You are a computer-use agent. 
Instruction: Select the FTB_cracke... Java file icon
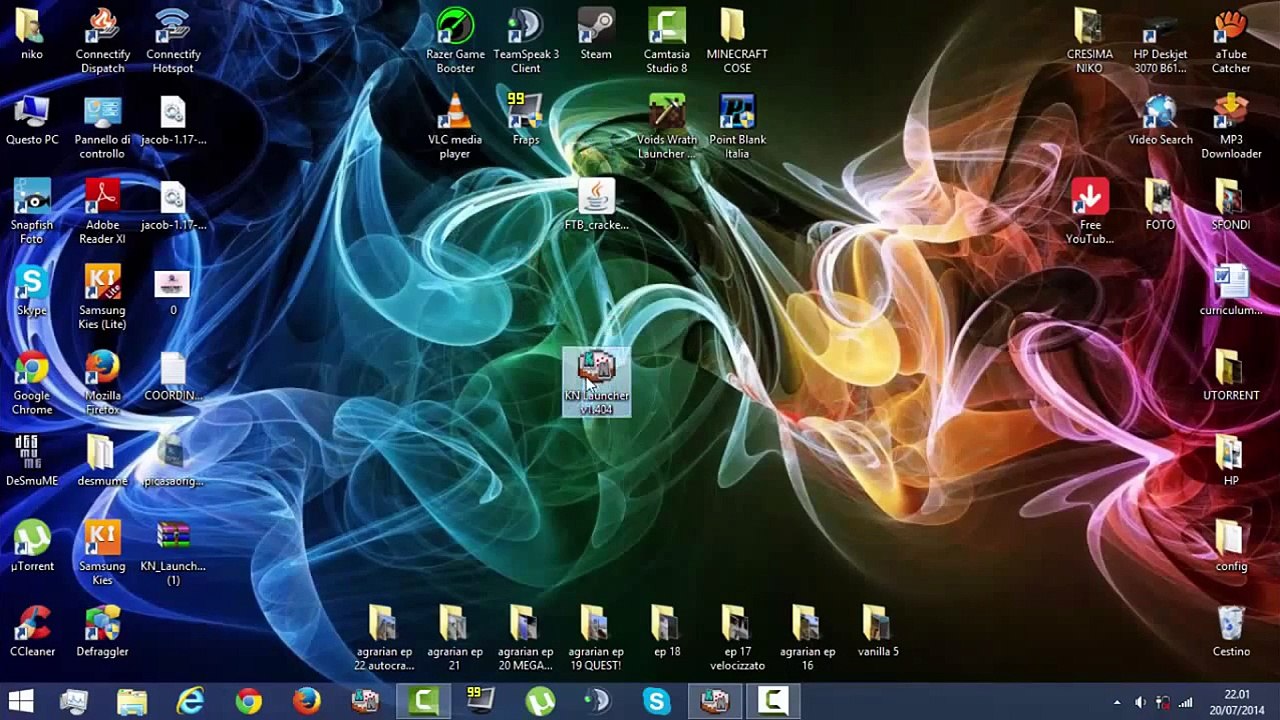pyautogui.click(x=596, y=205)
